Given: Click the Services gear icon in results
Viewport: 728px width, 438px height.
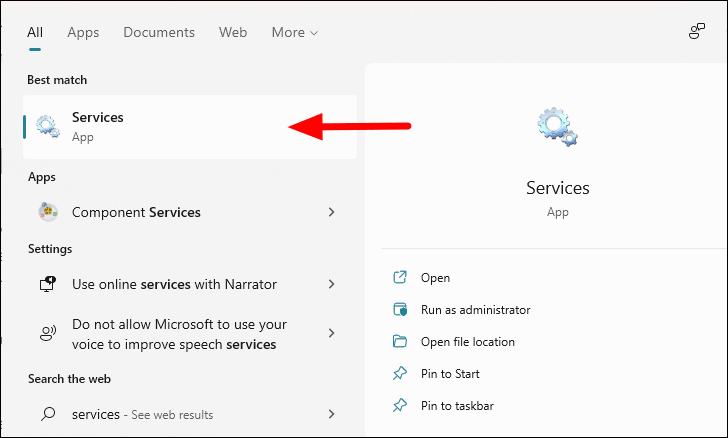Looking at the screenshot, I should (x=48, y=126).
